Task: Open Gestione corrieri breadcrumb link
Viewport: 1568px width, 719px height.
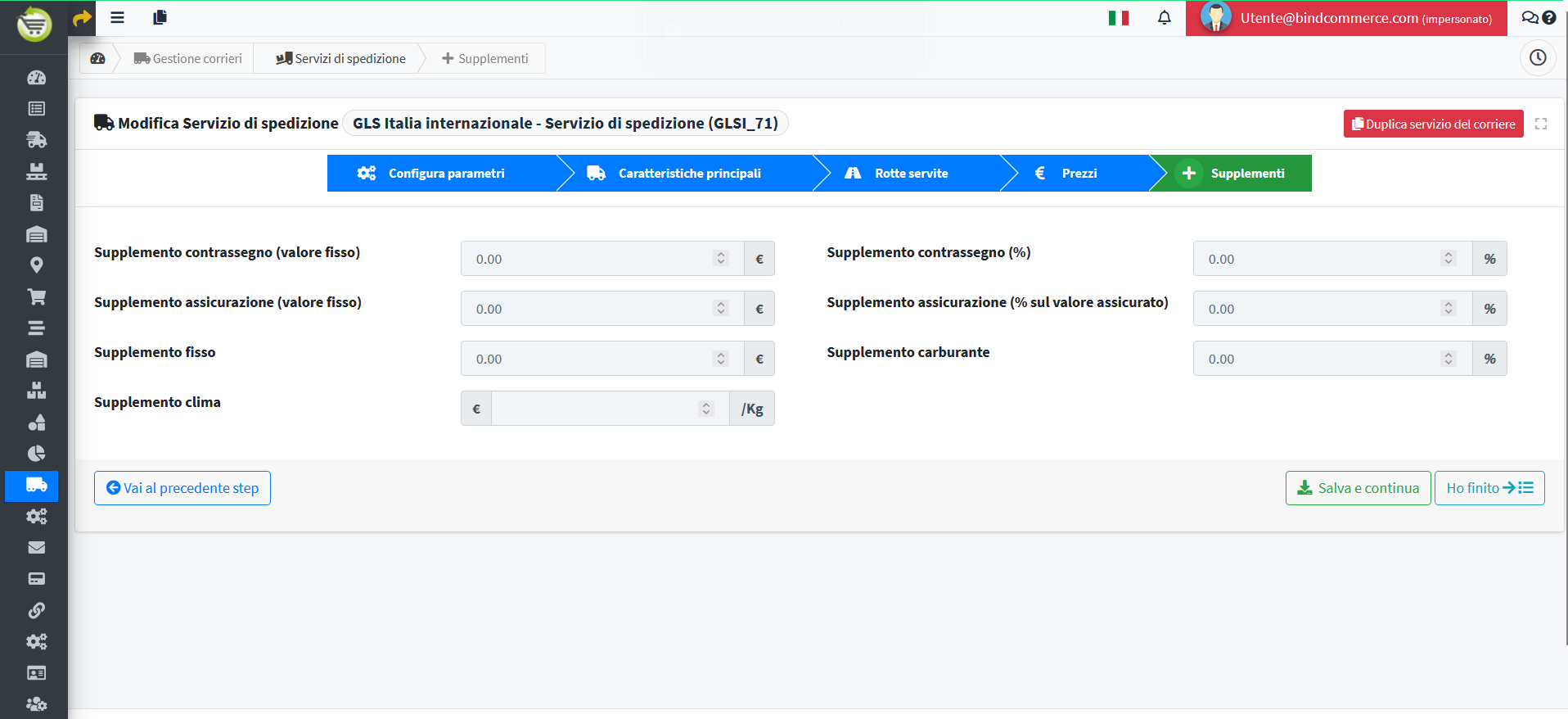Action: point(189,58)
